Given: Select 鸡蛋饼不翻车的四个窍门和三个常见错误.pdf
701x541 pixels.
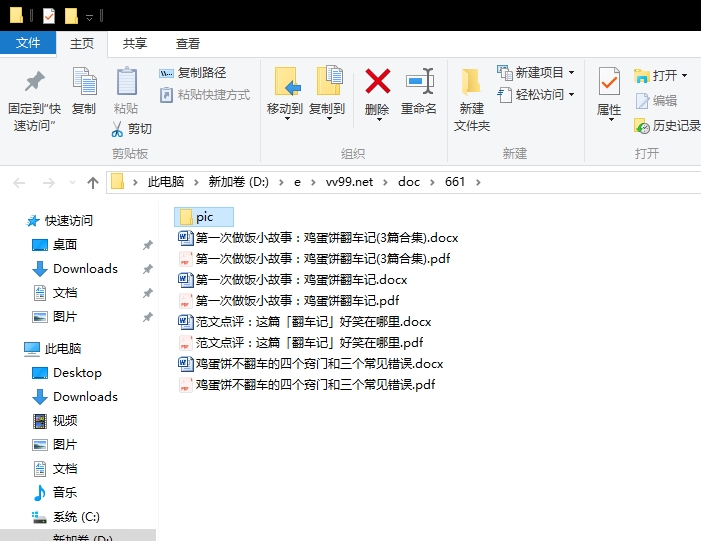Looking at the screenshot, I should (x=307, y=385).
